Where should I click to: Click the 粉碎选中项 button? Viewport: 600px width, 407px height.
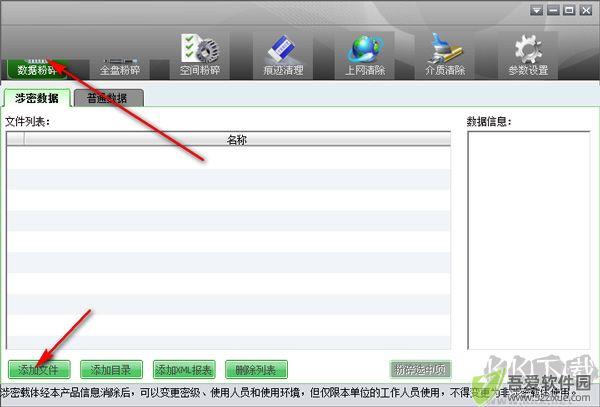(421, 370)
